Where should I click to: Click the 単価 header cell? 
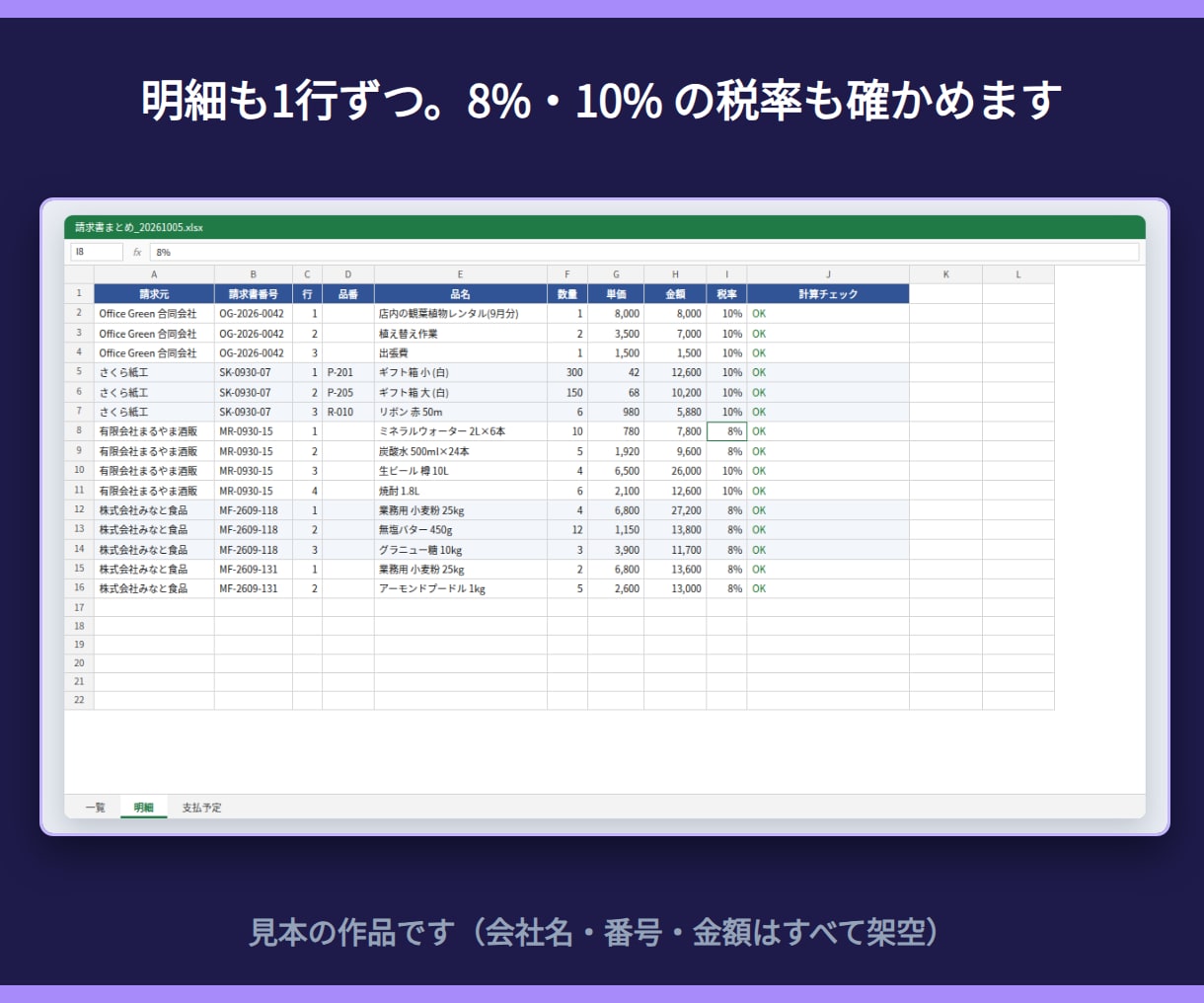(x=616, y=294)
